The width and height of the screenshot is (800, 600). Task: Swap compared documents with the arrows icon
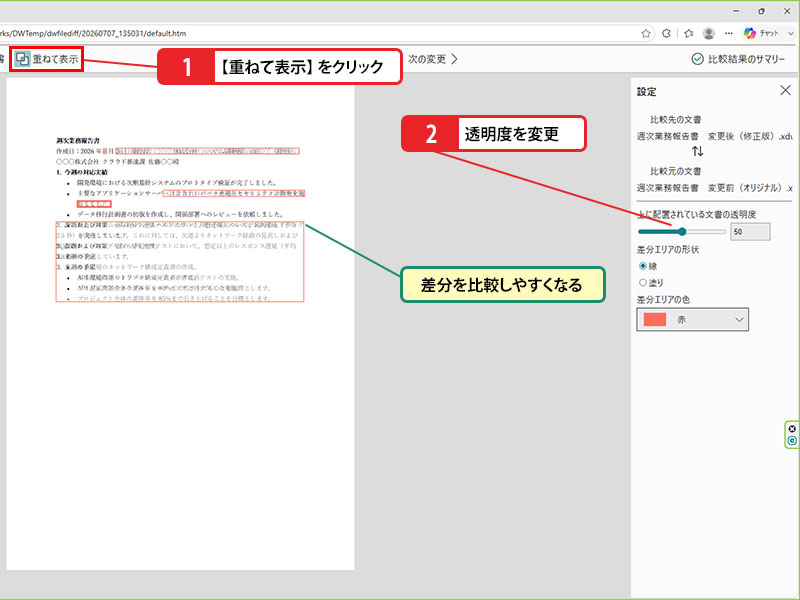pos(697,152)
